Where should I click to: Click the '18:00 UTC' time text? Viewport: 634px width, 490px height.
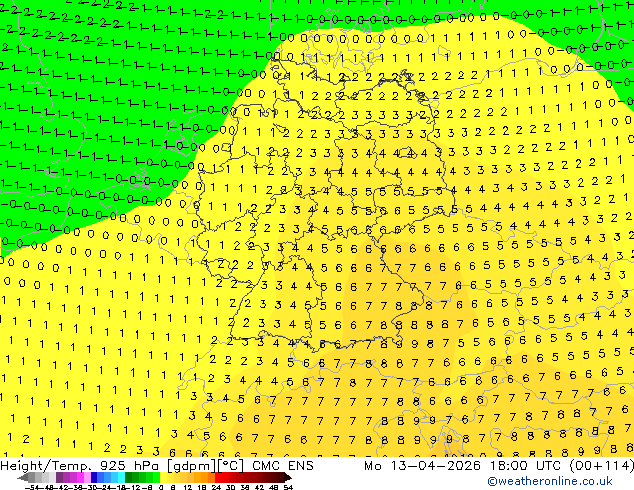[x=526, y=466]
